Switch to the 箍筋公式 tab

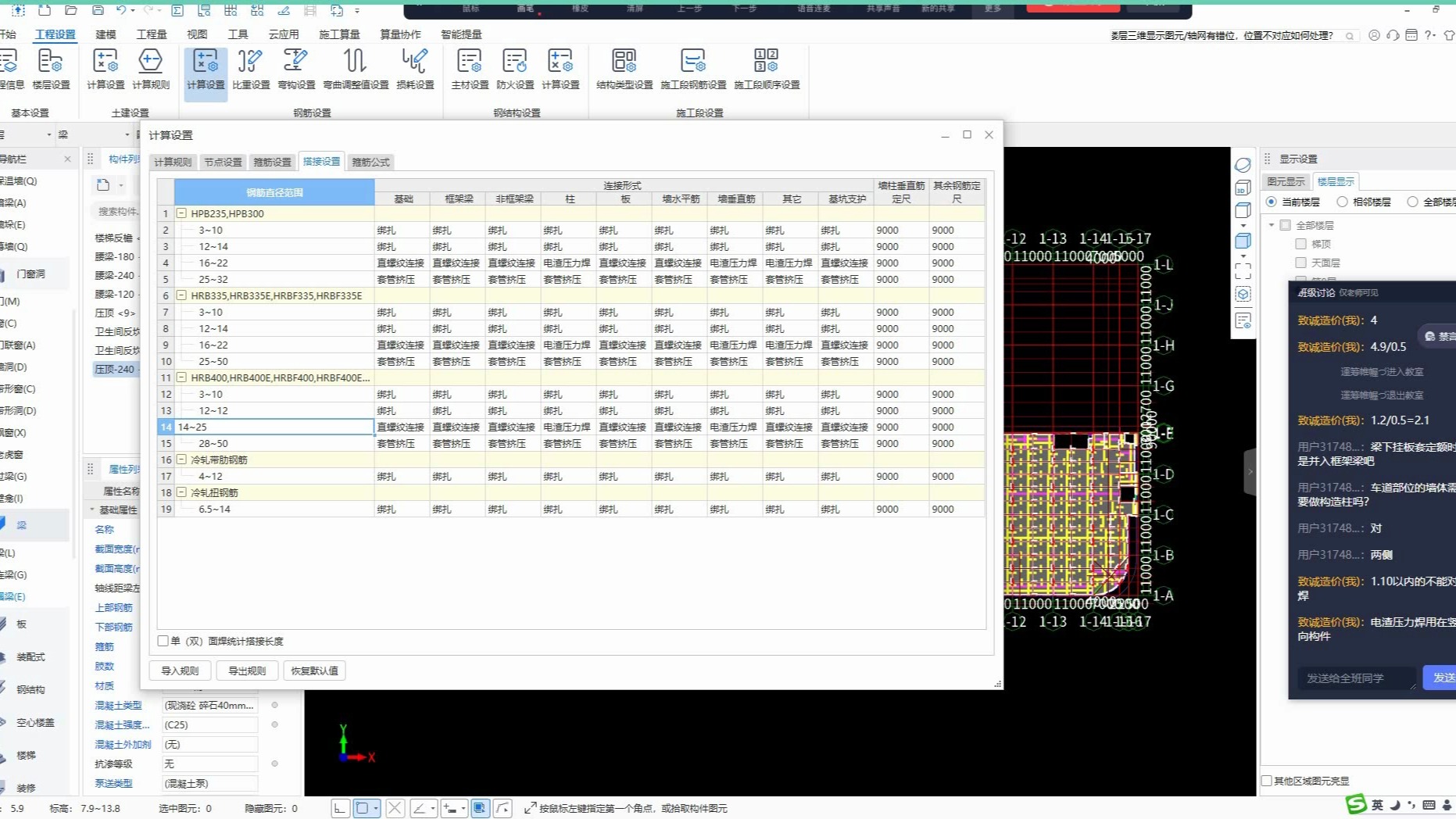point(370,162)
